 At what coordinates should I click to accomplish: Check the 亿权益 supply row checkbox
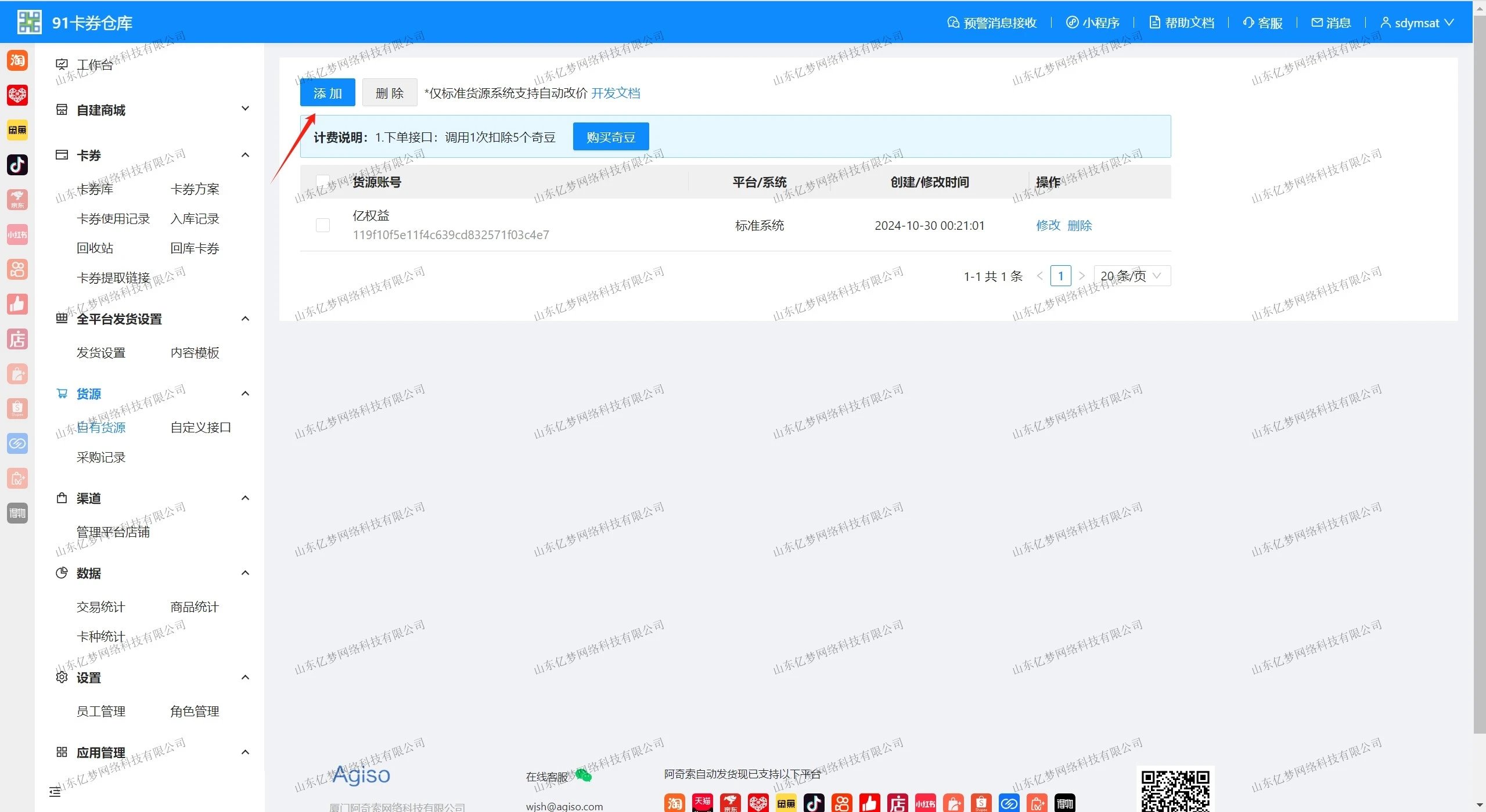(322, 225)
